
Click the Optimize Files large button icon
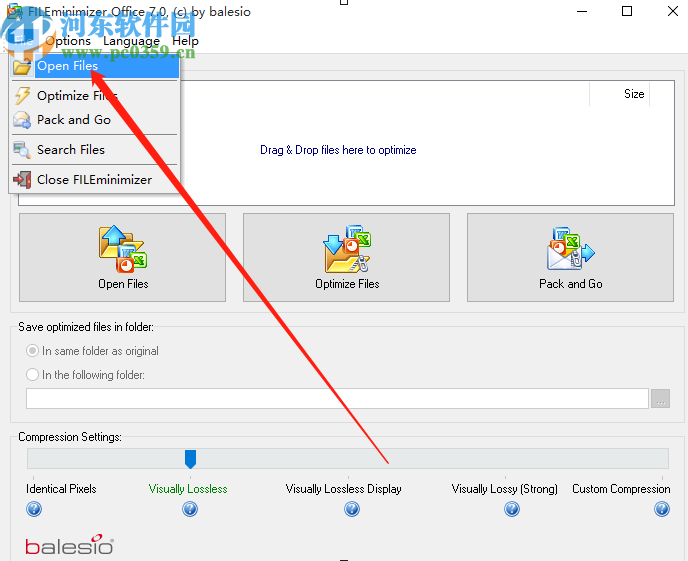347,249
